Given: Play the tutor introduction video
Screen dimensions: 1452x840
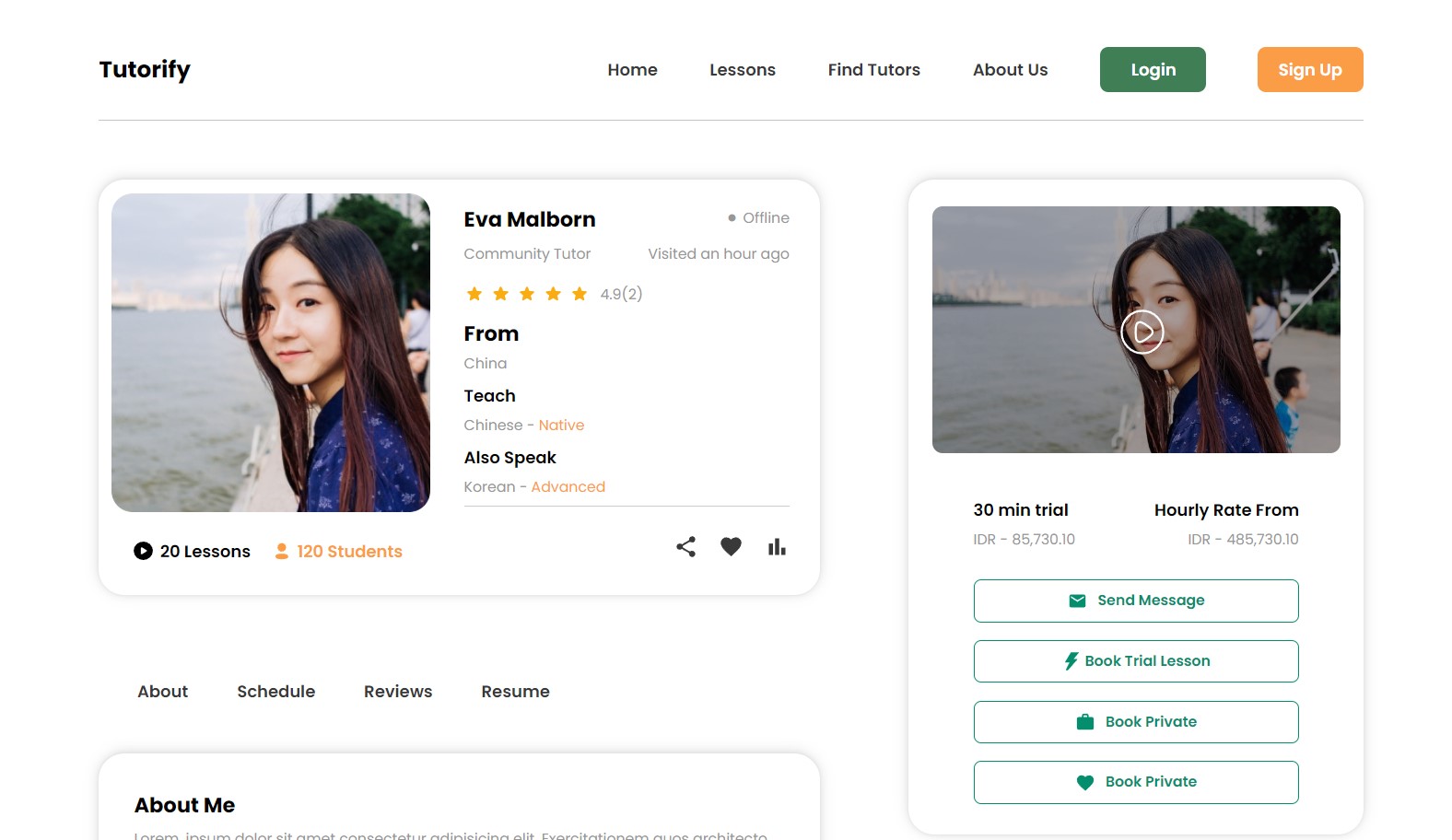Looking at the screenshot, I should [1142, 332].
